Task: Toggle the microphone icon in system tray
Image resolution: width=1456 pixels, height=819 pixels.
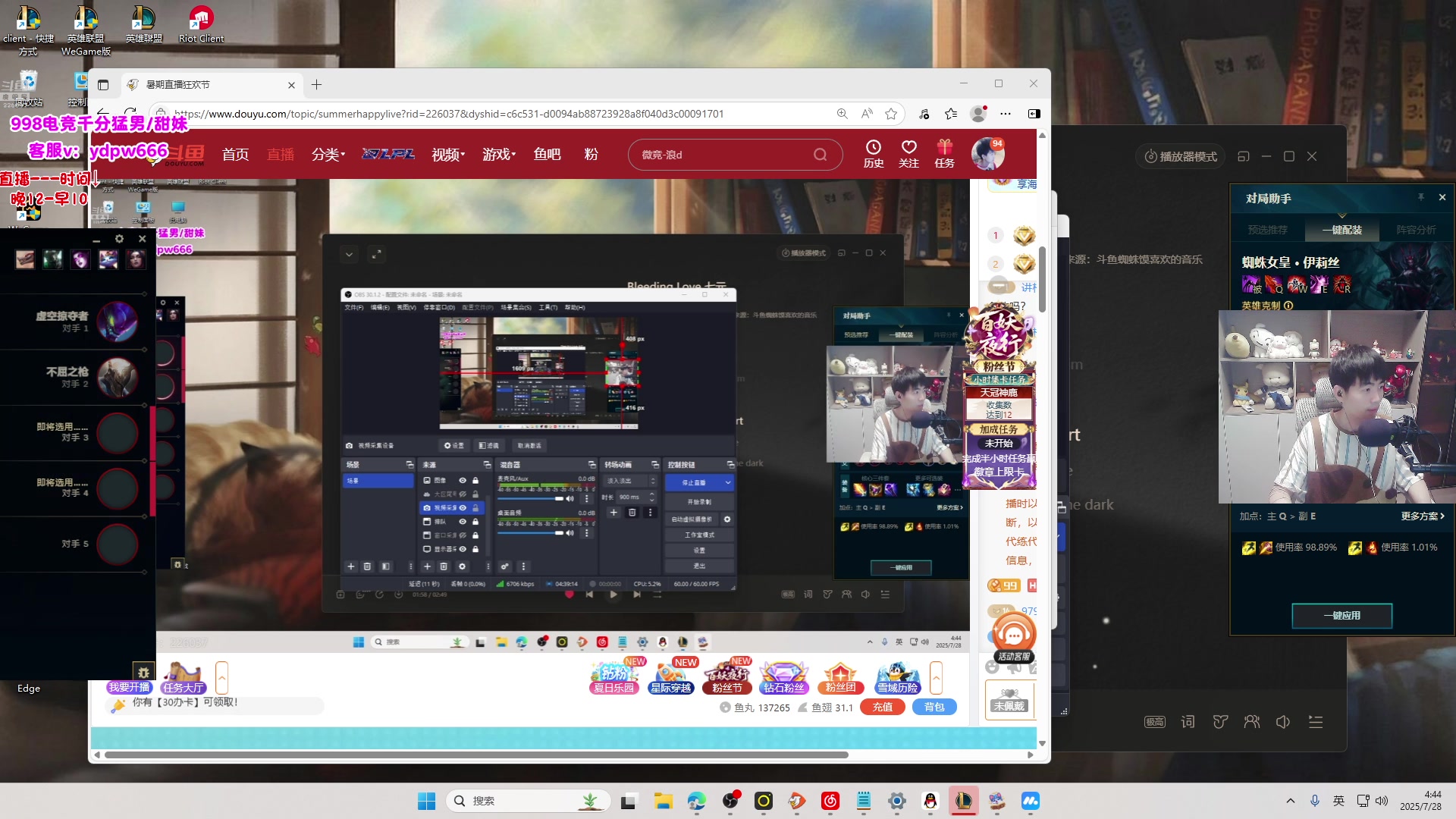Action: pyautogui.click(x=1315, y=801)
